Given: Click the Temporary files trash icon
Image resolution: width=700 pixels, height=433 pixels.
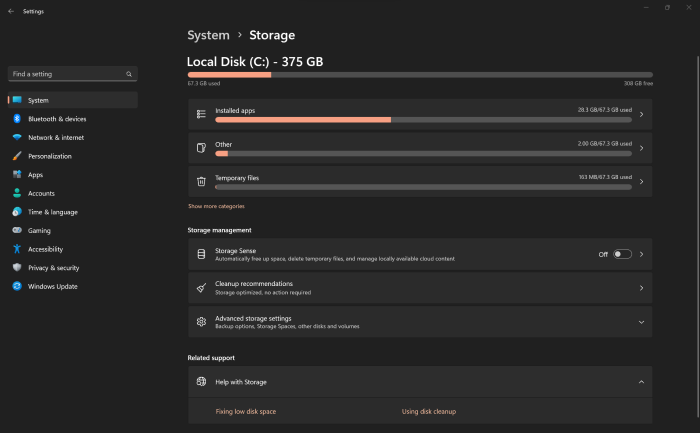Looking at the screenshot, I should point(201,182).
